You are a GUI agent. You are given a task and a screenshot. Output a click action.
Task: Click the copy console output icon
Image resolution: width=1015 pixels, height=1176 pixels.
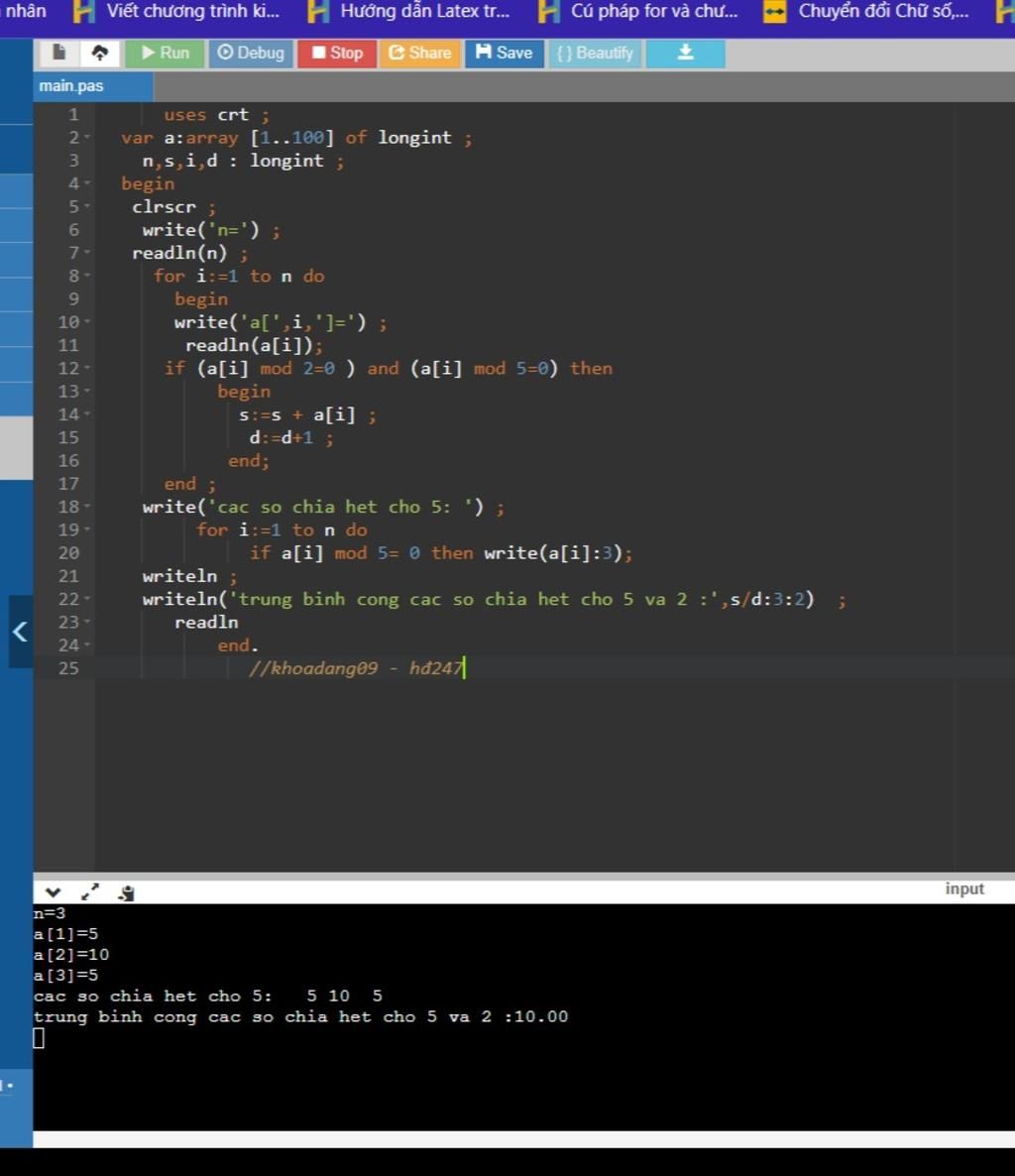[x=126, y=892]
